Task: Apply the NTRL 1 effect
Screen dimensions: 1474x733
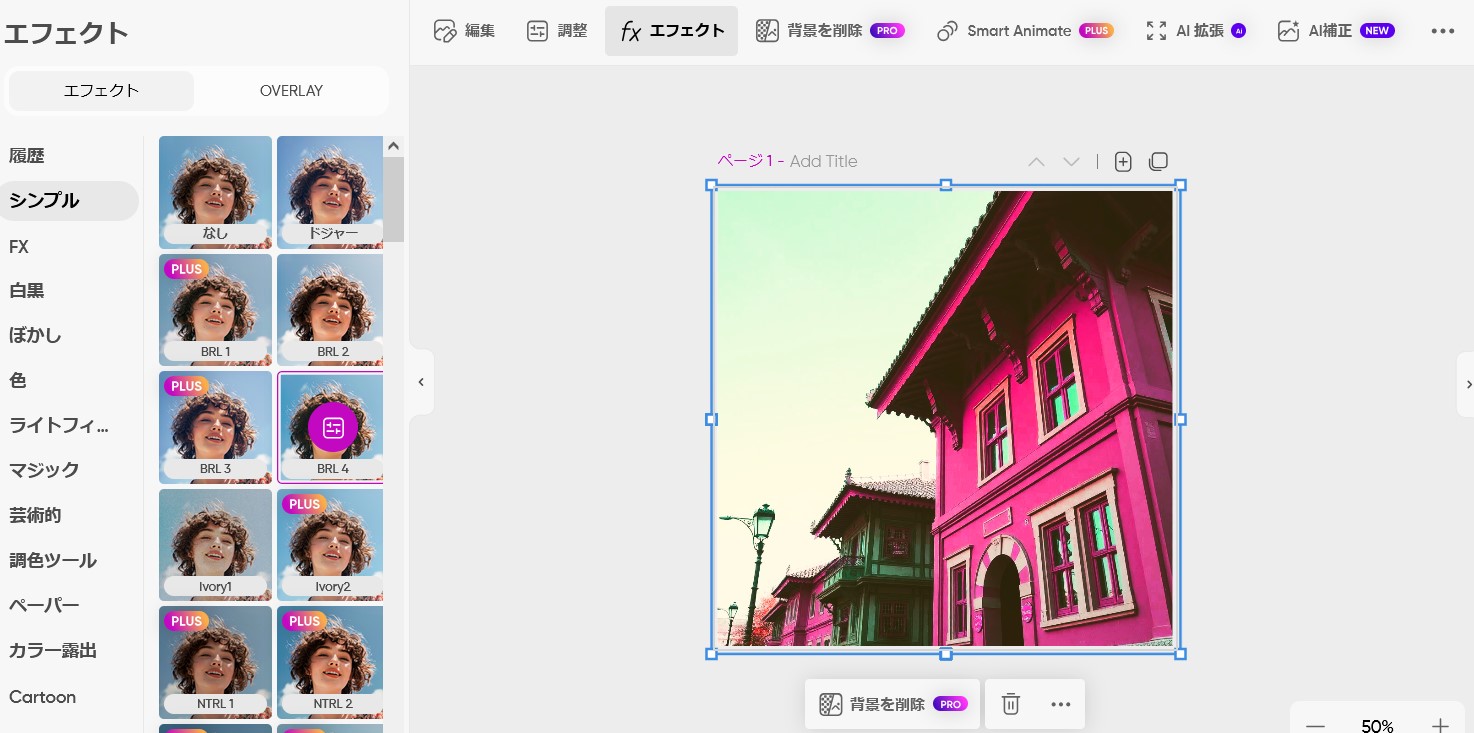Action: coord(215,662)
